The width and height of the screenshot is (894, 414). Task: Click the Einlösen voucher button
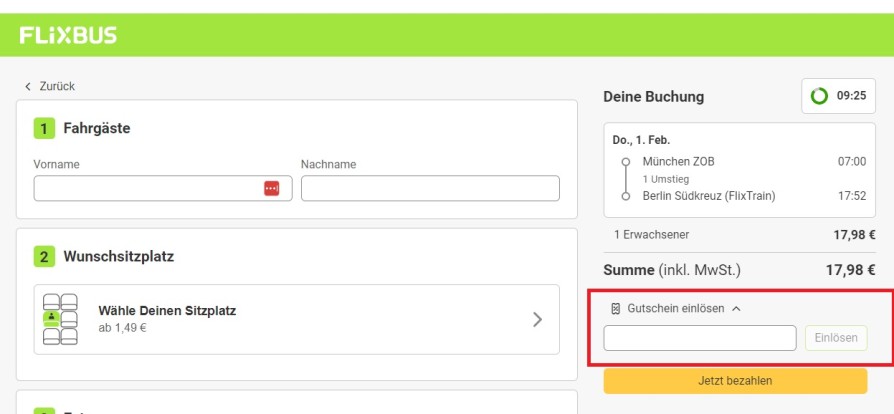coord(836,338)
